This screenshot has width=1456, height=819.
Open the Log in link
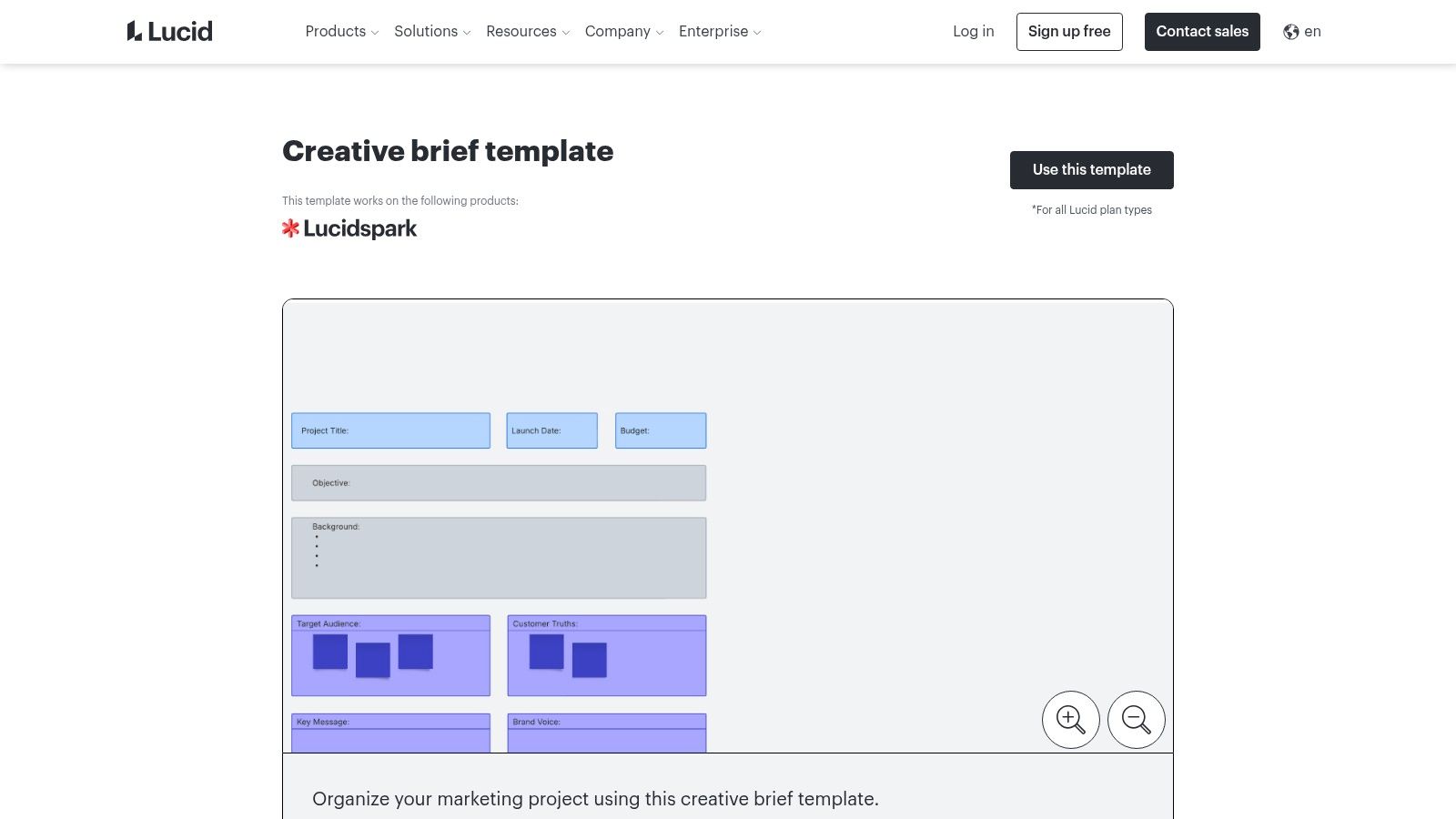coord(973,31)
